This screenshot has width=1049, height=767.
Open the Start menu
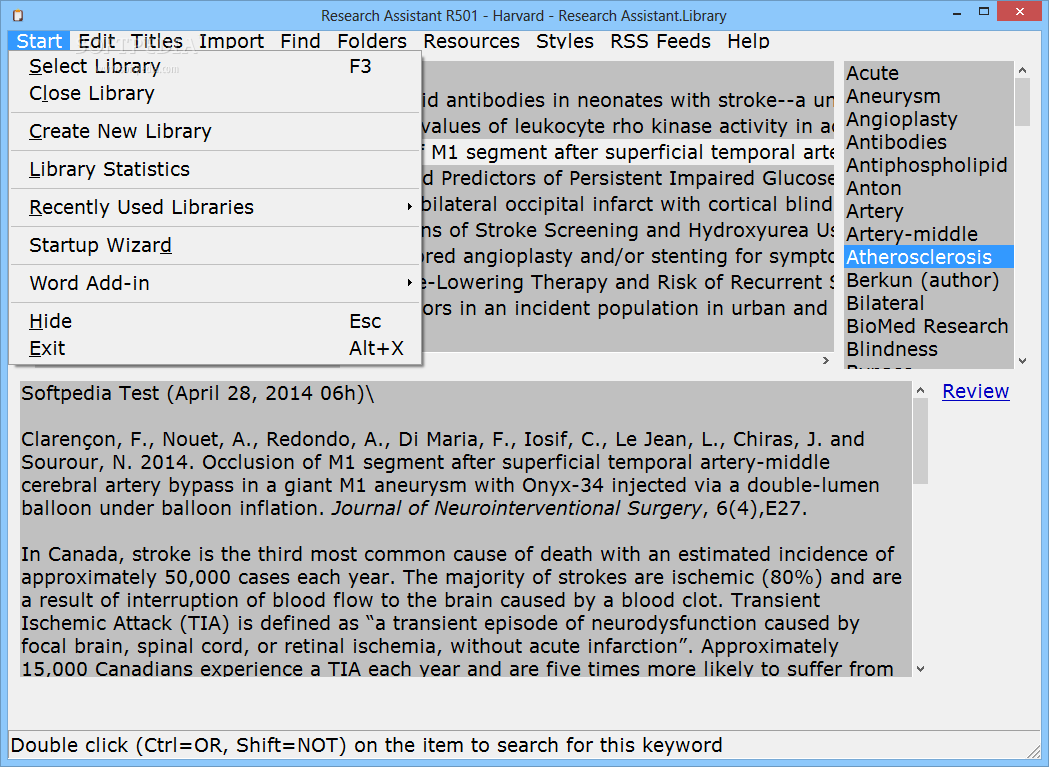(39, 41)
